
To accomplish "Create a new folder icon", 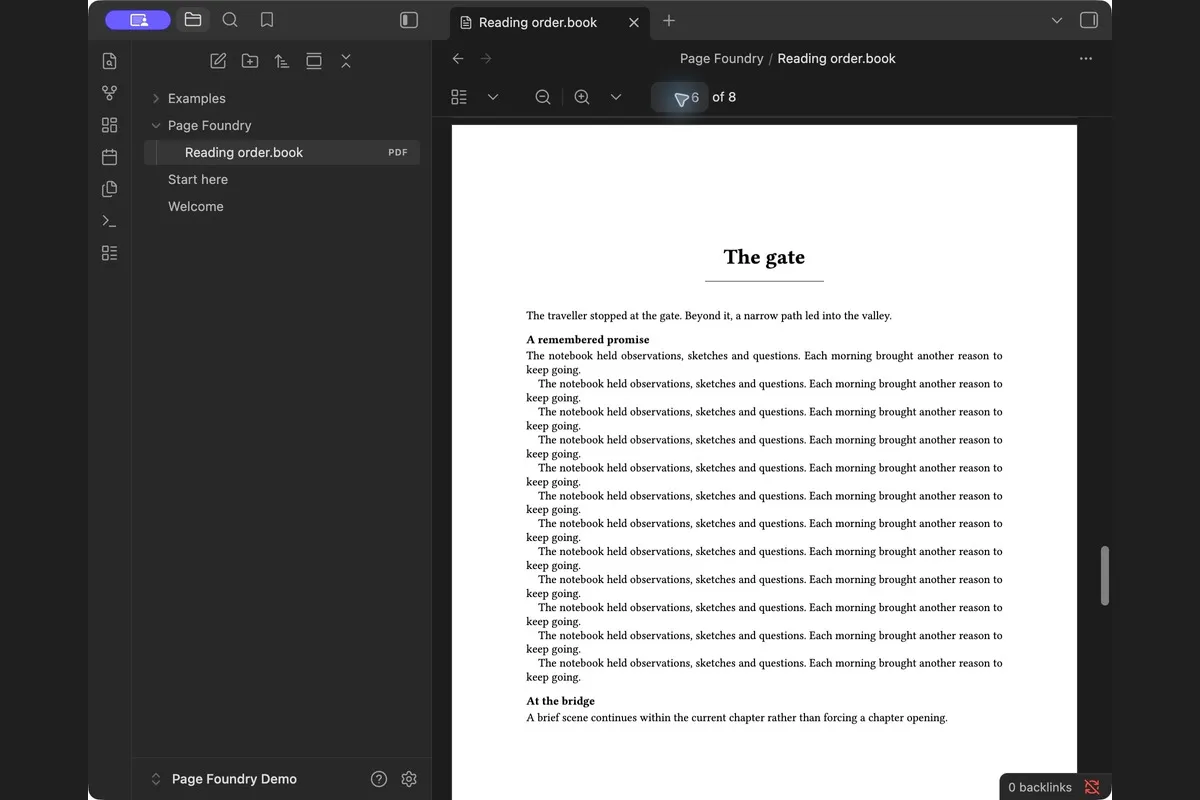I will click(250, 61).
